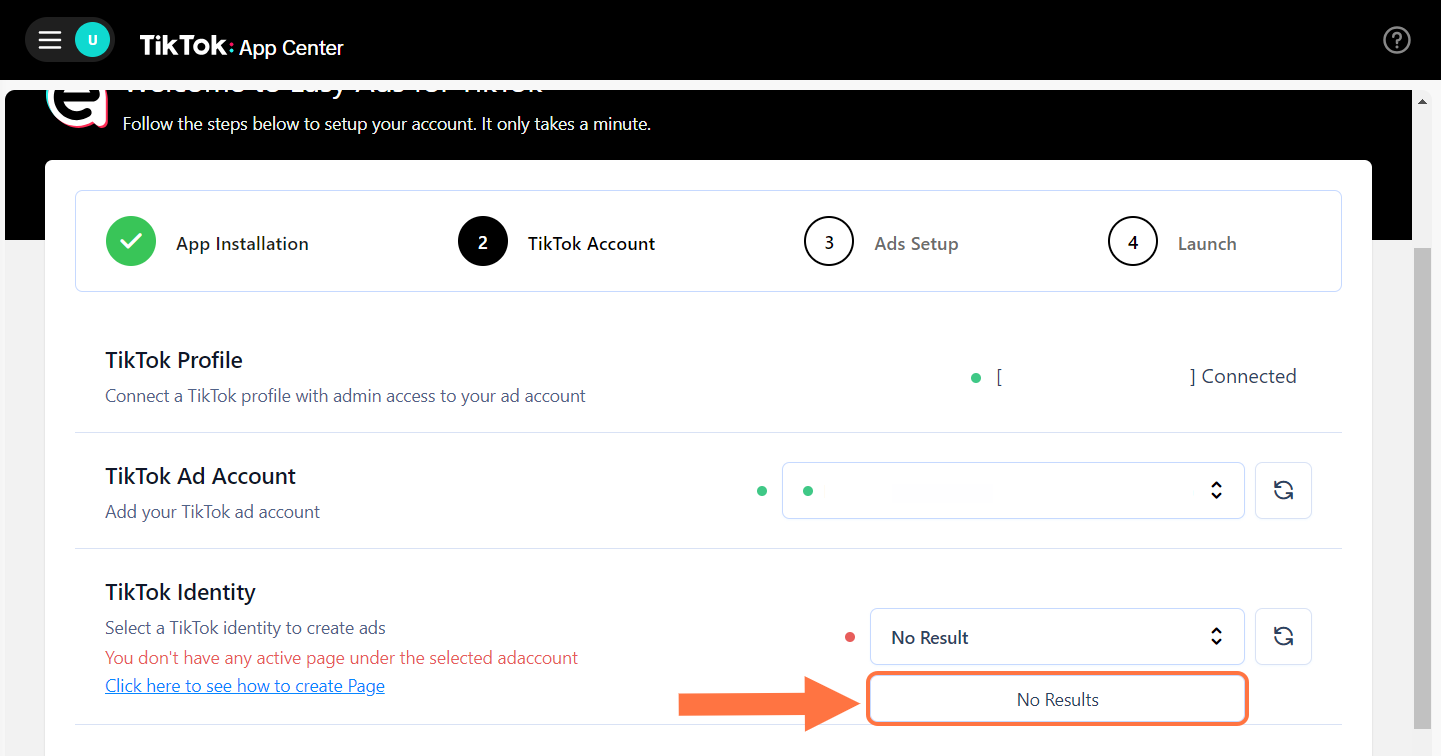Click the teal user avatar icon
The image size is (1441, 756).
pos(92,40)
